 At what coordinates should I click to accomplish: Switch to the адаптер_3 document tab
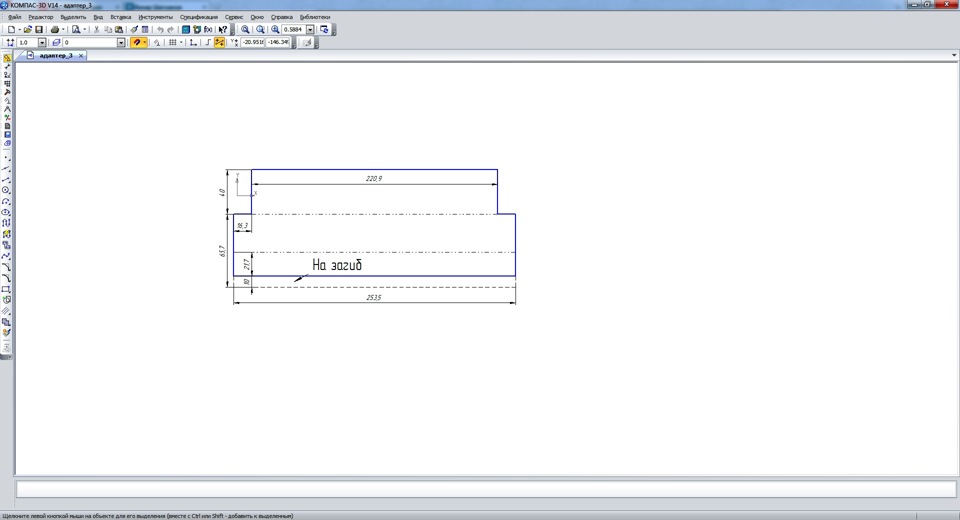coord(55,55)
